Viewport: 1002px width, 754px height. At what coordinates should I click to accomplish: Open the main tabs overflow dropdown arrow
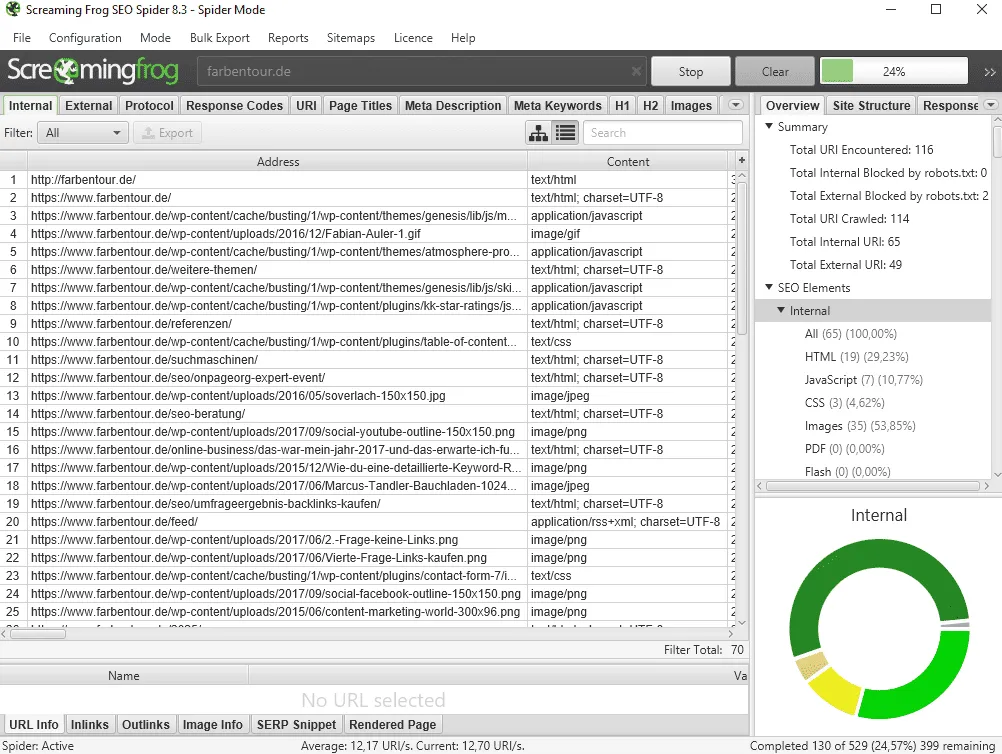[736, 105]
